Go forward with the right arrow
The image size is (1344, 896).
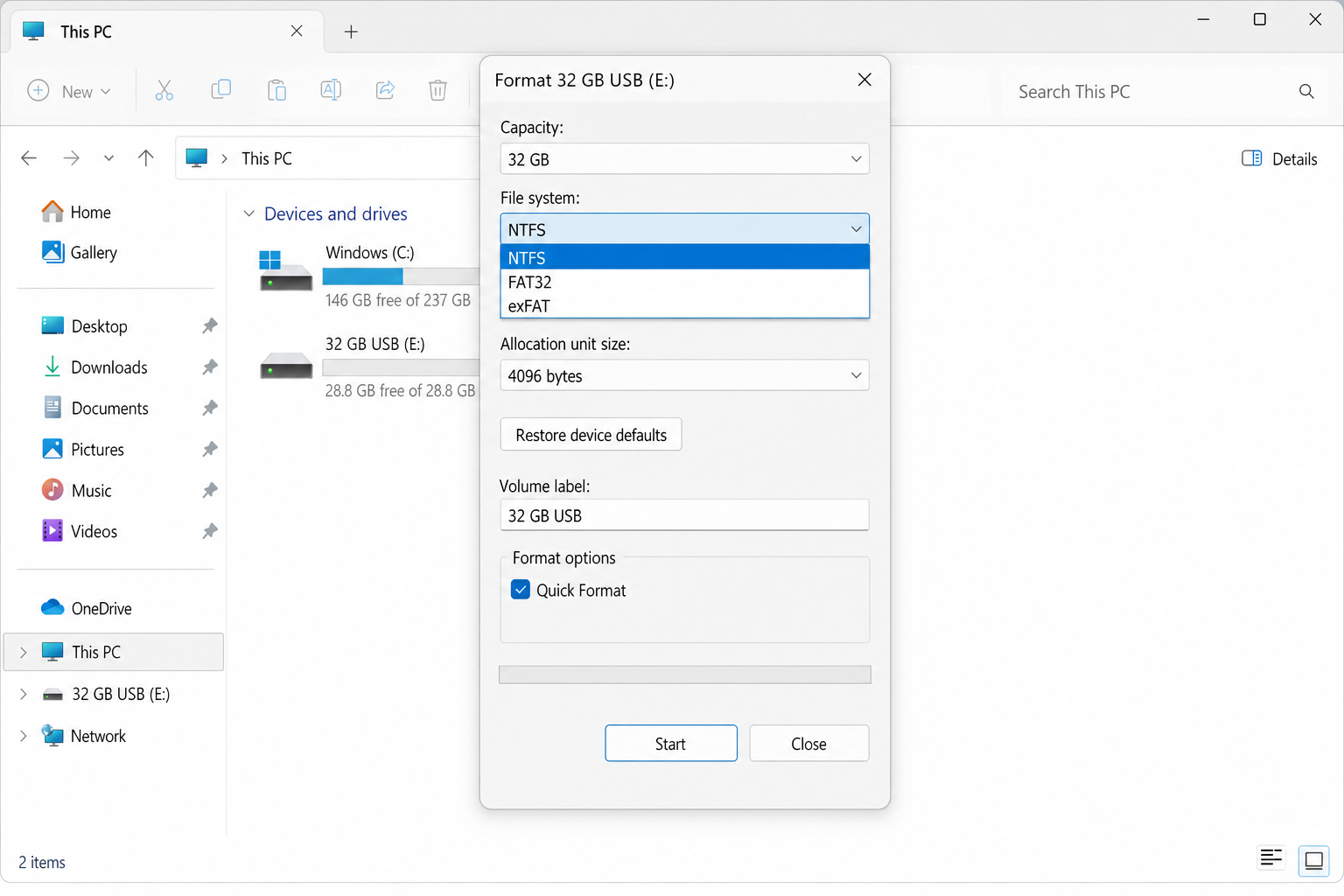coord(72,158)
